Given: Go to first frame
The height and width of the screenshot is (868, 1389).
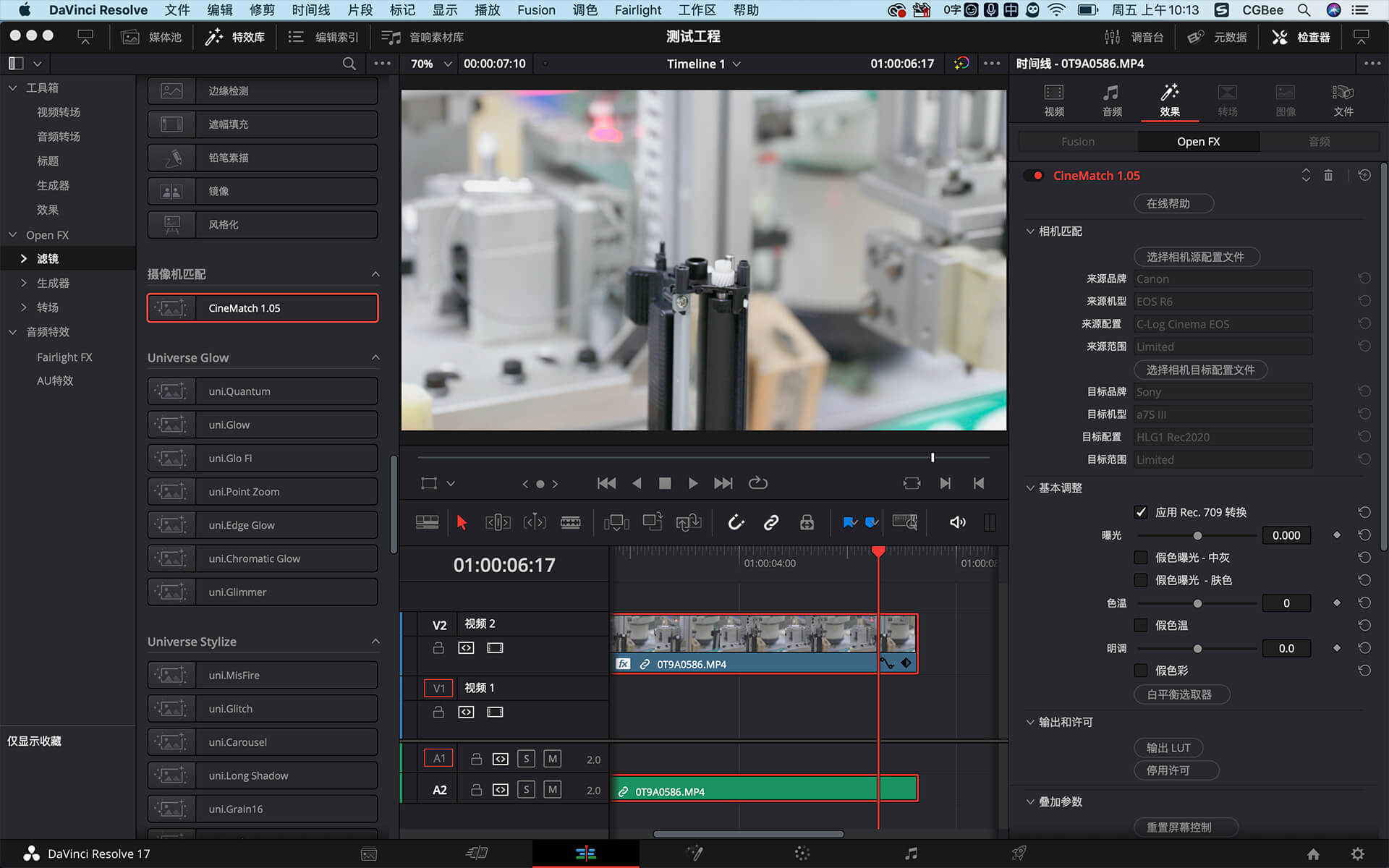Looking at the screenshot, I should 606,483.
